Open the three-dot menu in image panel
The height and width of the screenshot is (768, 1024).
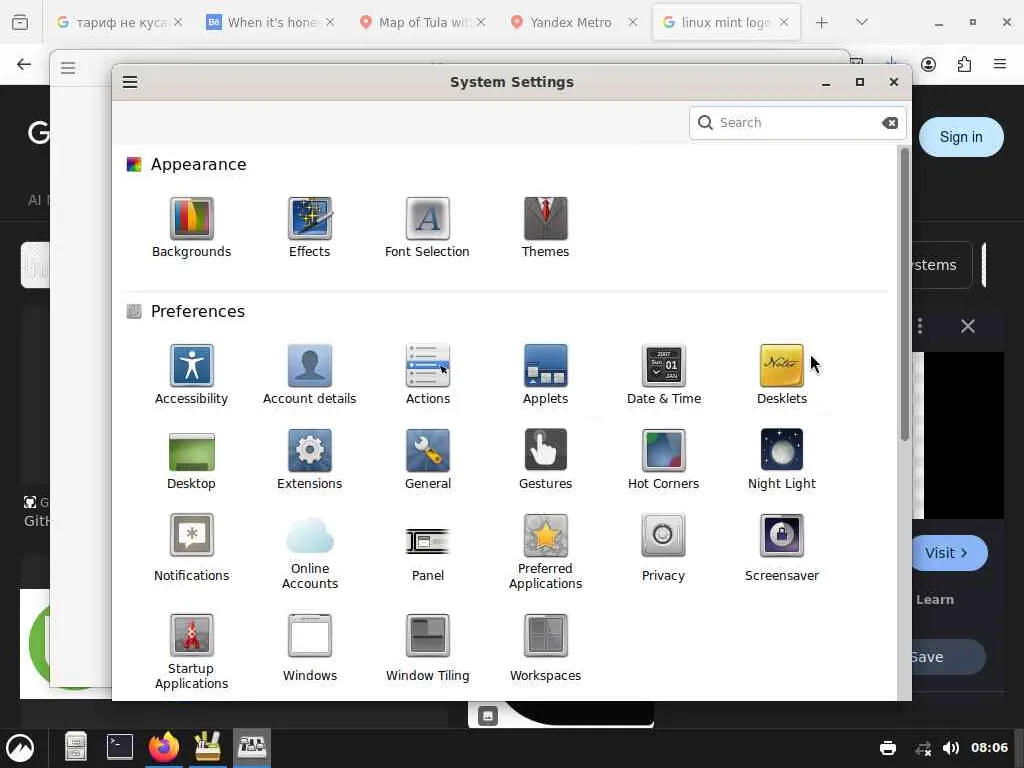pos(920,326)
